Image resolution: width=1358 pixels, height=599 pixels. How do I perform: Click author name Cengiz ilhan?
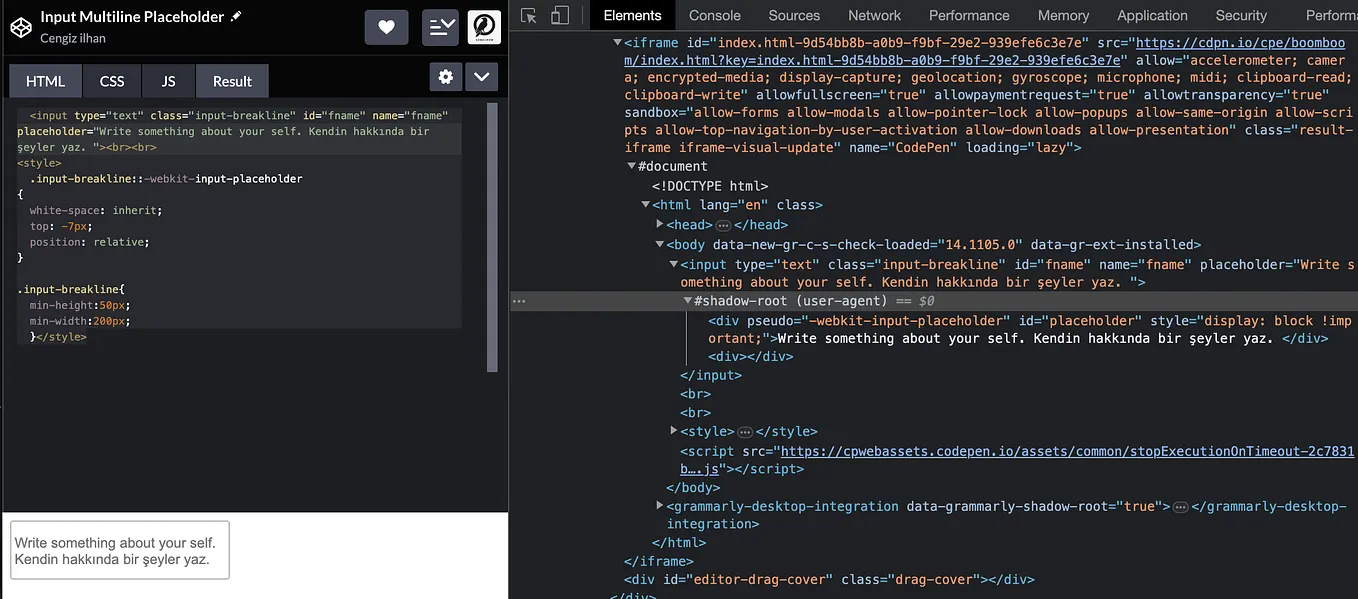click(x=73, y=38)
